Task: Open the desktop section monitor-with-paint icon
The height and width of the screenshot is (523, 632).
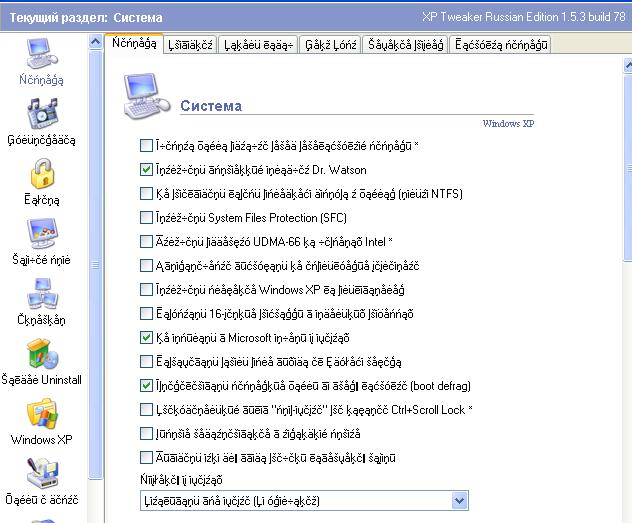Action: 42,234
